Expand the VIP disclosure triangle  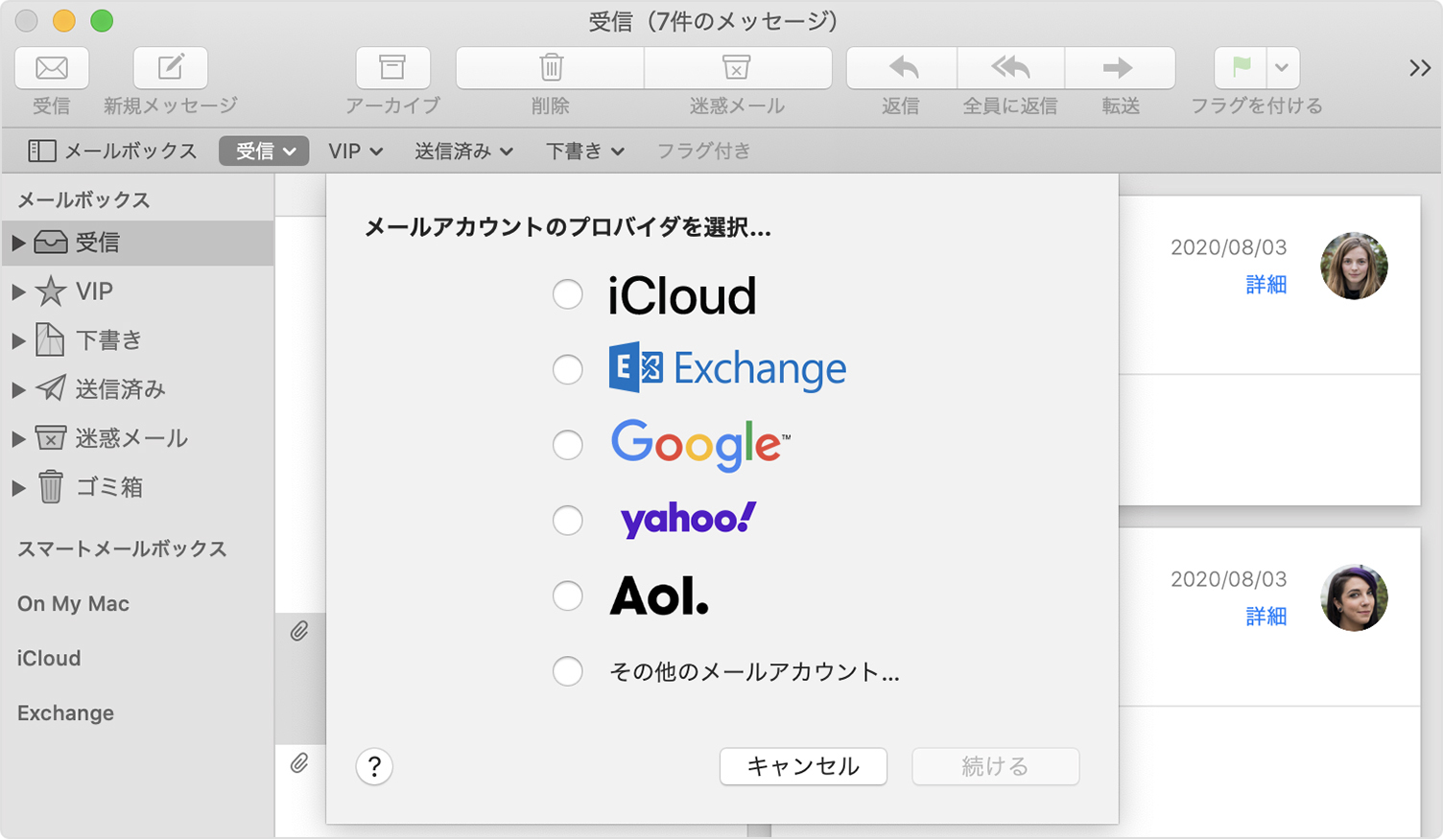point(18,292)
